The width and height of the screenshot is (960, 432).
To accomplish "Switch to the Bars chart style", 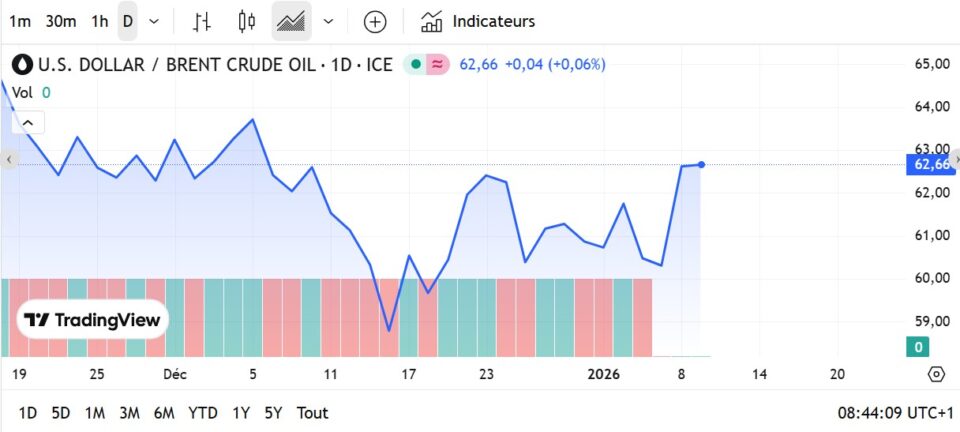I will coord(202,21).
